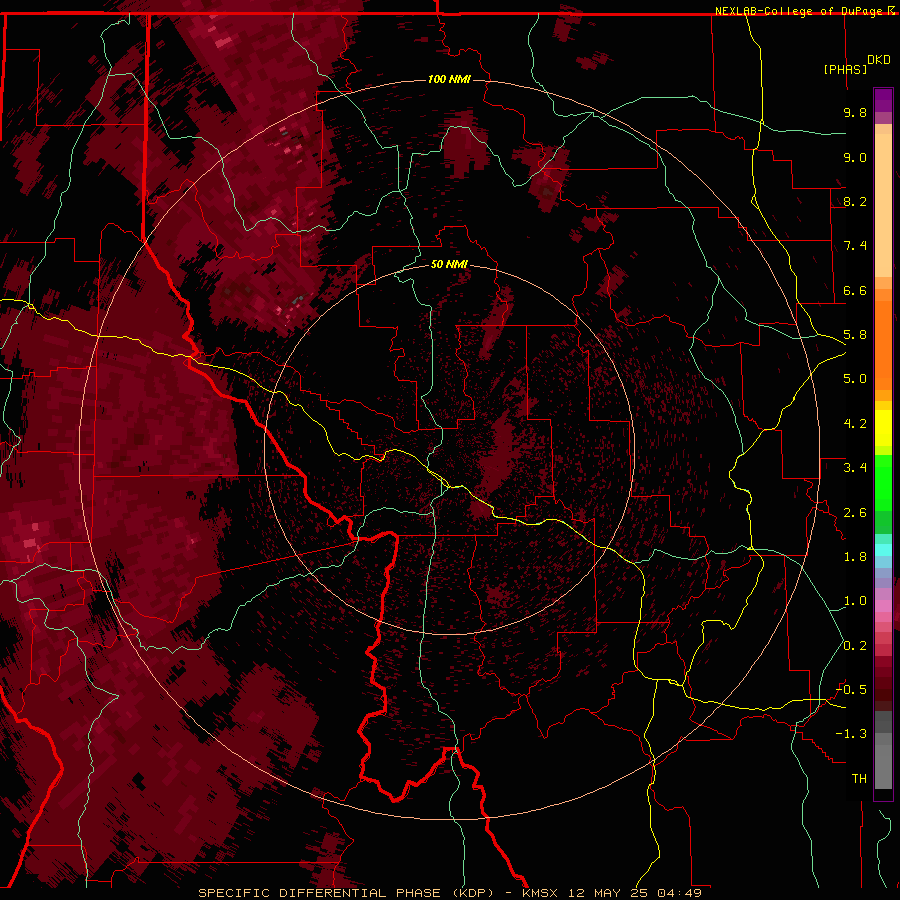Click the 1.0 scale value
The image size is (900, 900).
click(x=855, y=601)
